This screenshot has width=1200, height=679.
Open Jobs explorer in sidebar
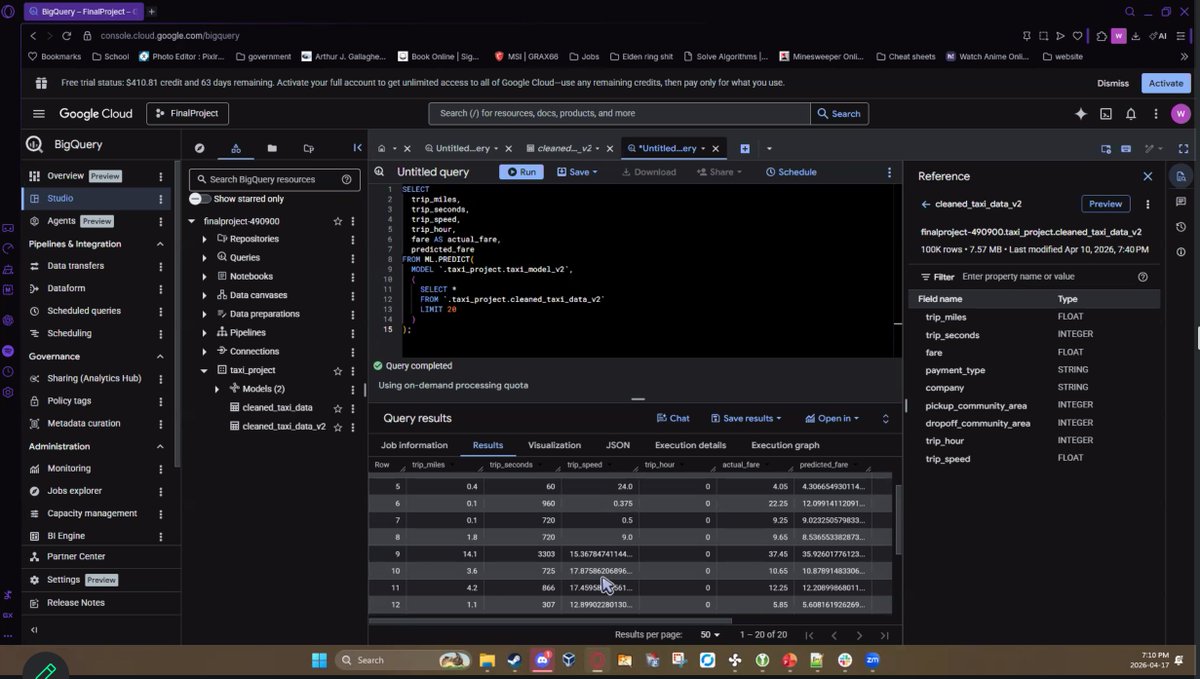(x=74, y=491)
